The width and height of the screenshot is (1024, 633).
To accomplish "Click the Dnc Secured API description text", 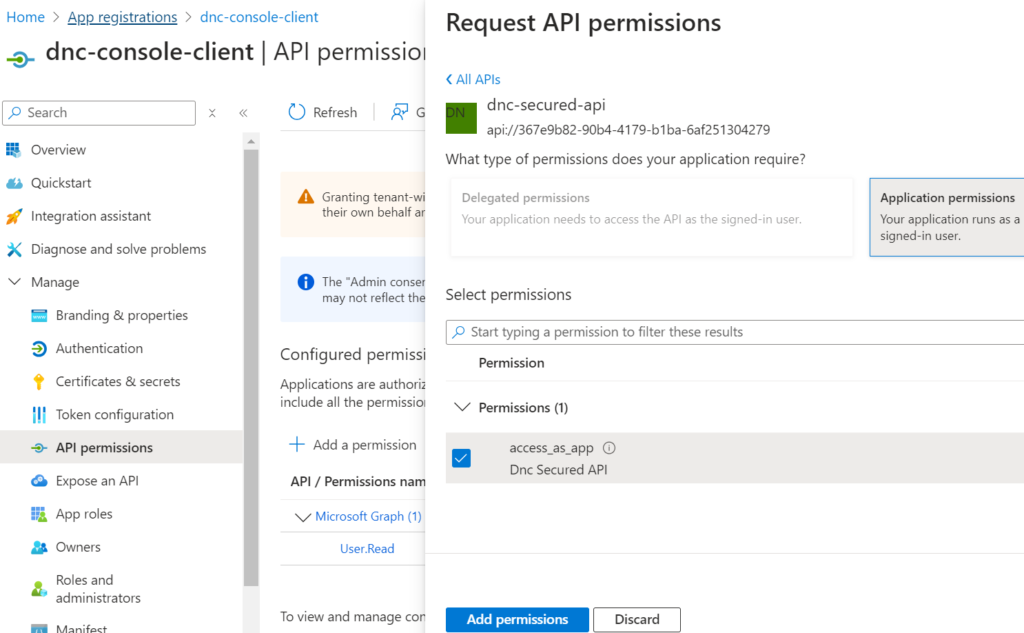I will [x=558, y=470].
